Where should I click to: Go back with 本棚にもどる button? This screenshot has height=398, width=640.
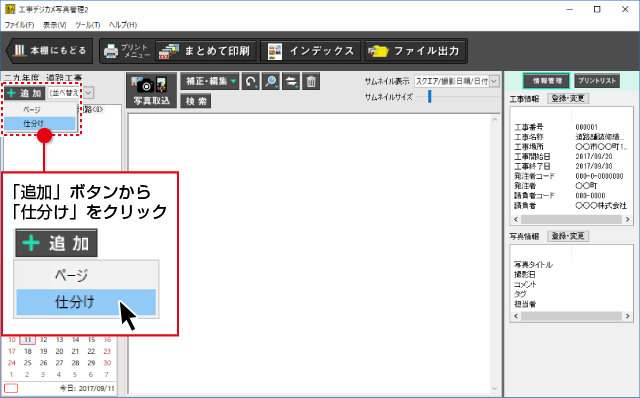[x=49, y=51]
